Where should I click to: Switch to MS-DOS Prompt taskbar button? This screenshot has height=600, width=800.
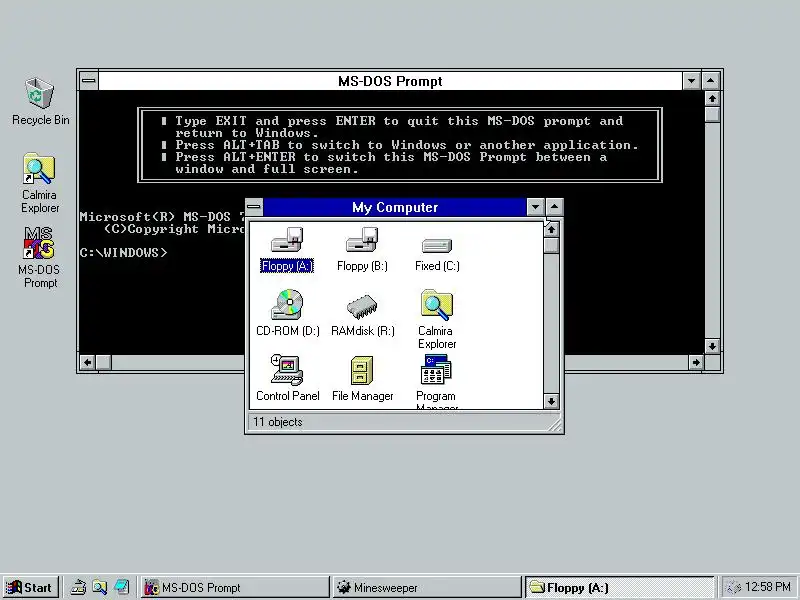click(x=235, y=587)
